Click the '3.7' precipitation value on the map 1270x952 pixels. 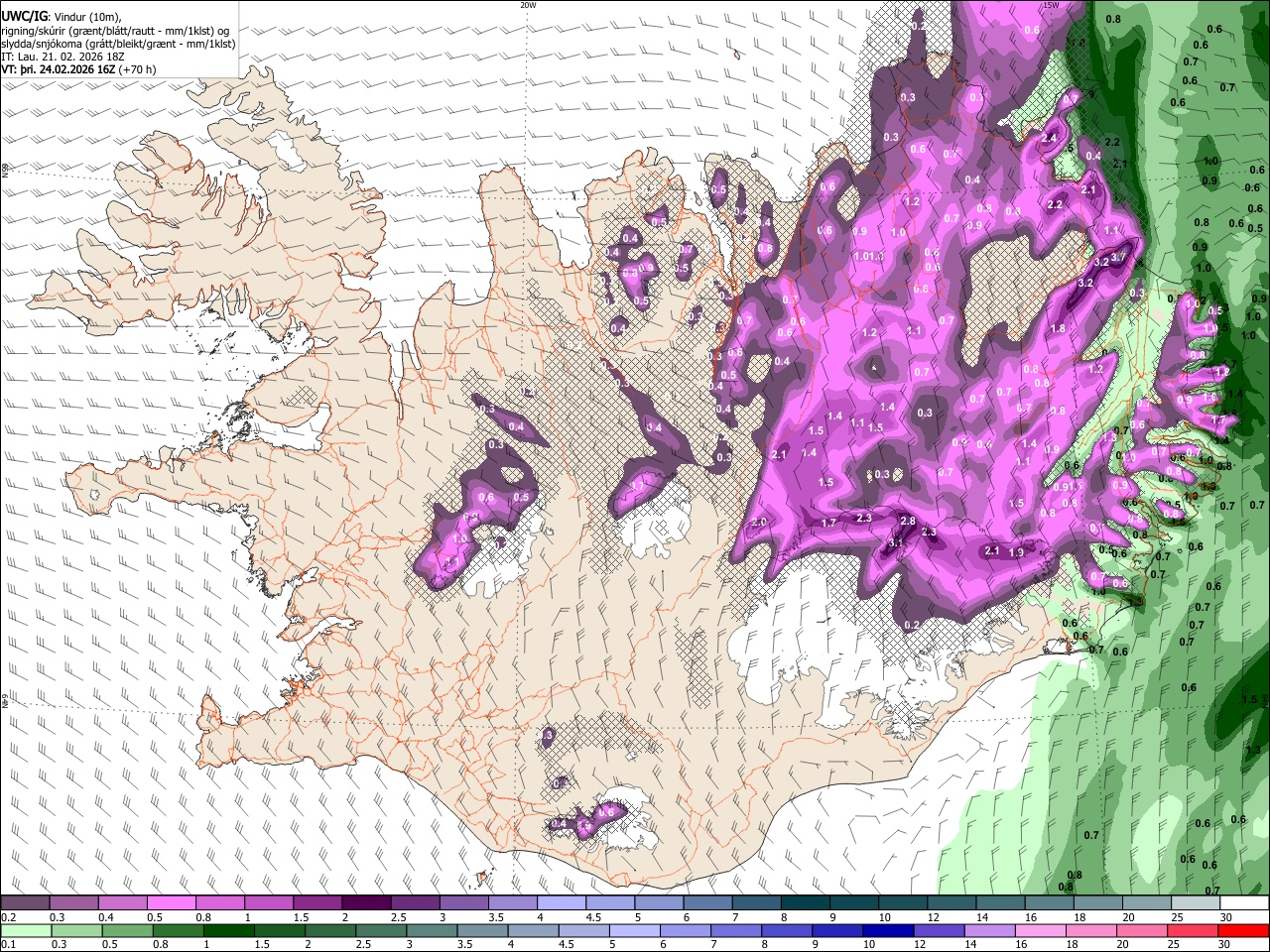pos(1119,258)
